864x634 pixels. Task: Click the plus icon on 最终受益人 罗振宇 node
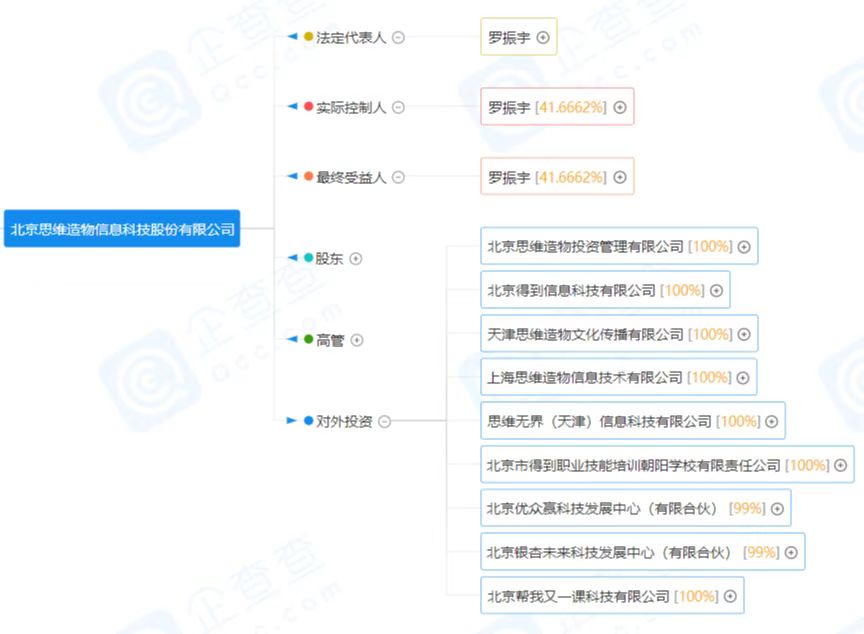(x=618, y=177)
